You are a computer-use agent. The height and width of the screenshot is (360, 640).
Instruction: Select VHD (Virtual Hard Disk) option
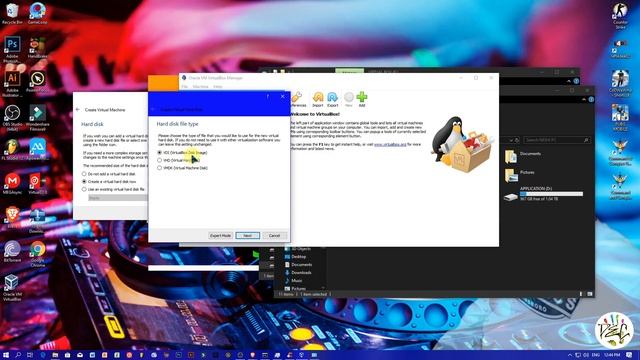178,160
